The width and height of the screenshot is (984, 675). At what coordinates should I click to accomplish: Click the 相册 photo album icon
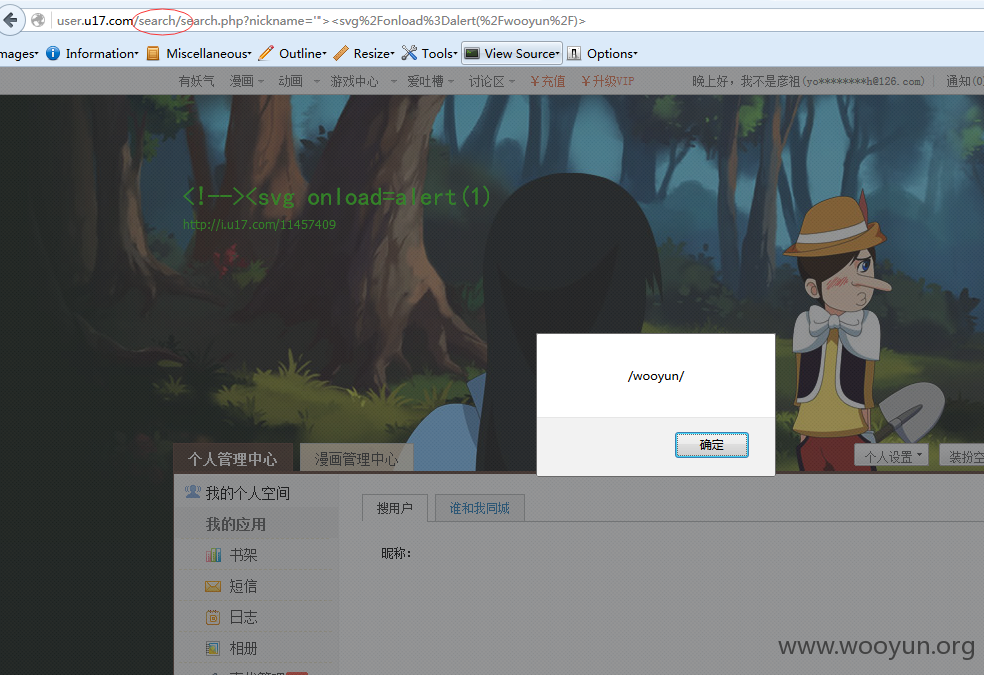213,648
